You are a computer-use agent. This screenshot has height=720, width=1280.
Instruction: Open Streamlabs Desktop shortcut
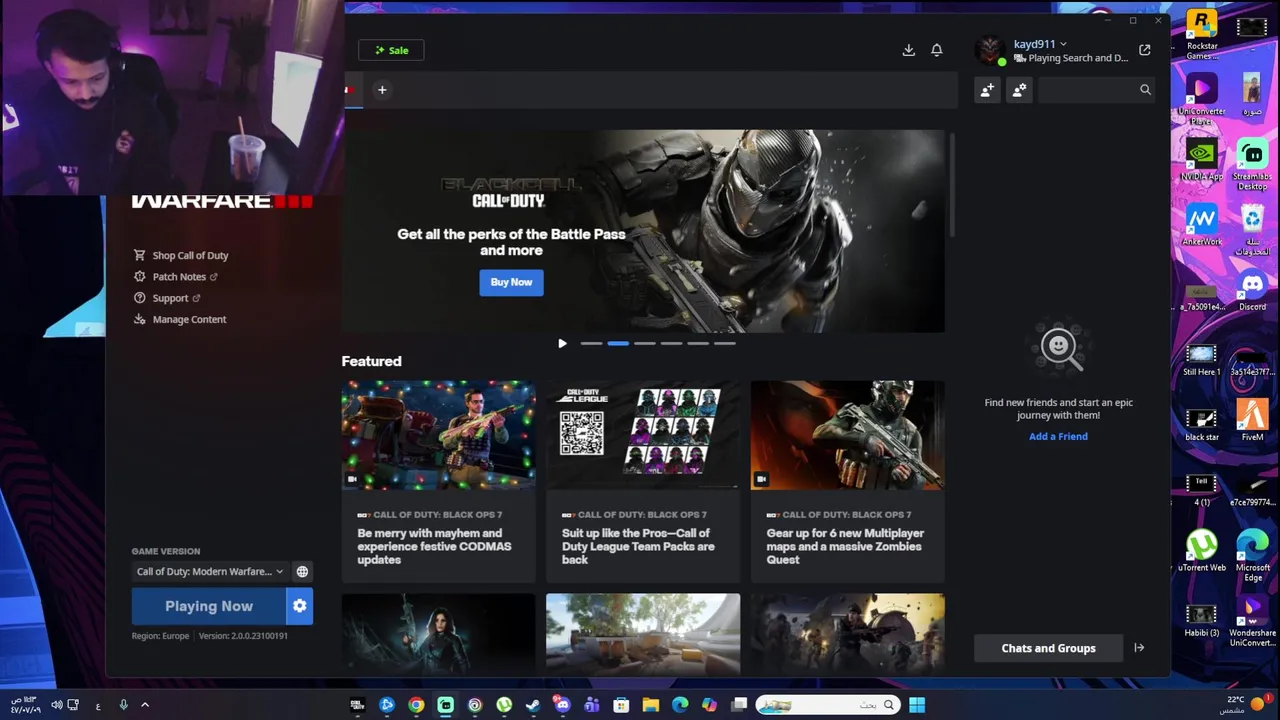pyautogui.click(x=1252, y=165)
